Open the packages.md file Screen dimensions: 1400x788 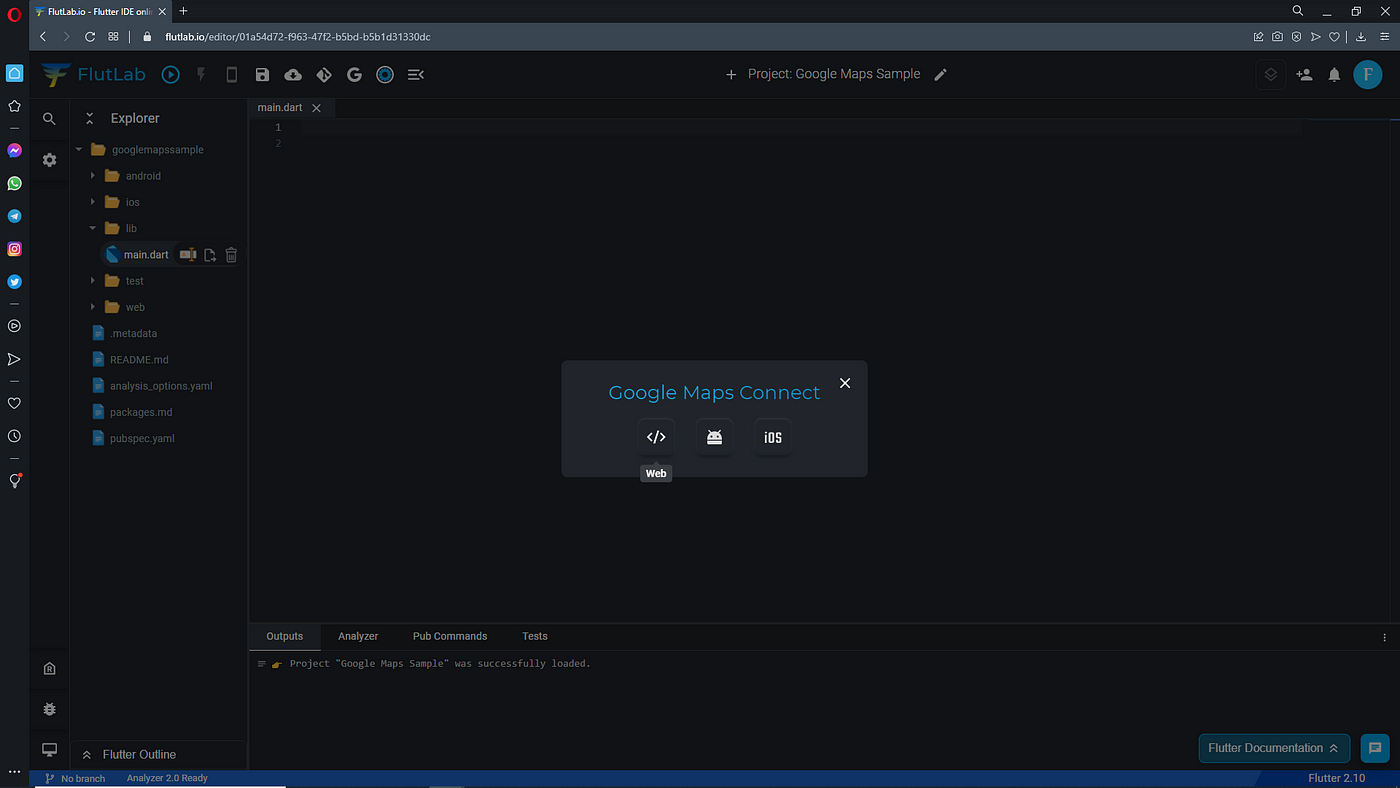[141, 412]
